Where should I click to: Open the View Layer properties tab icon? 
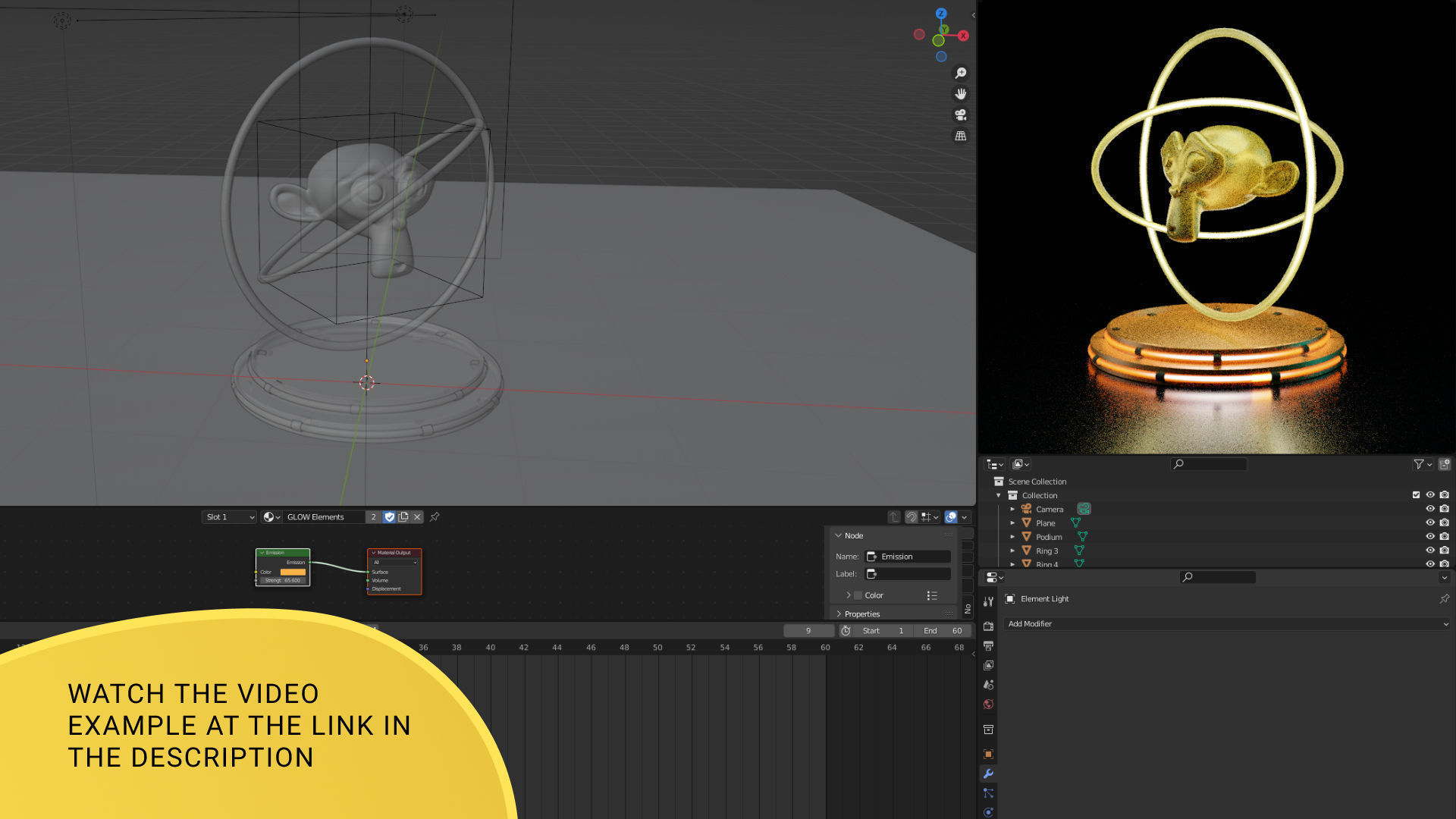(988, 665)
